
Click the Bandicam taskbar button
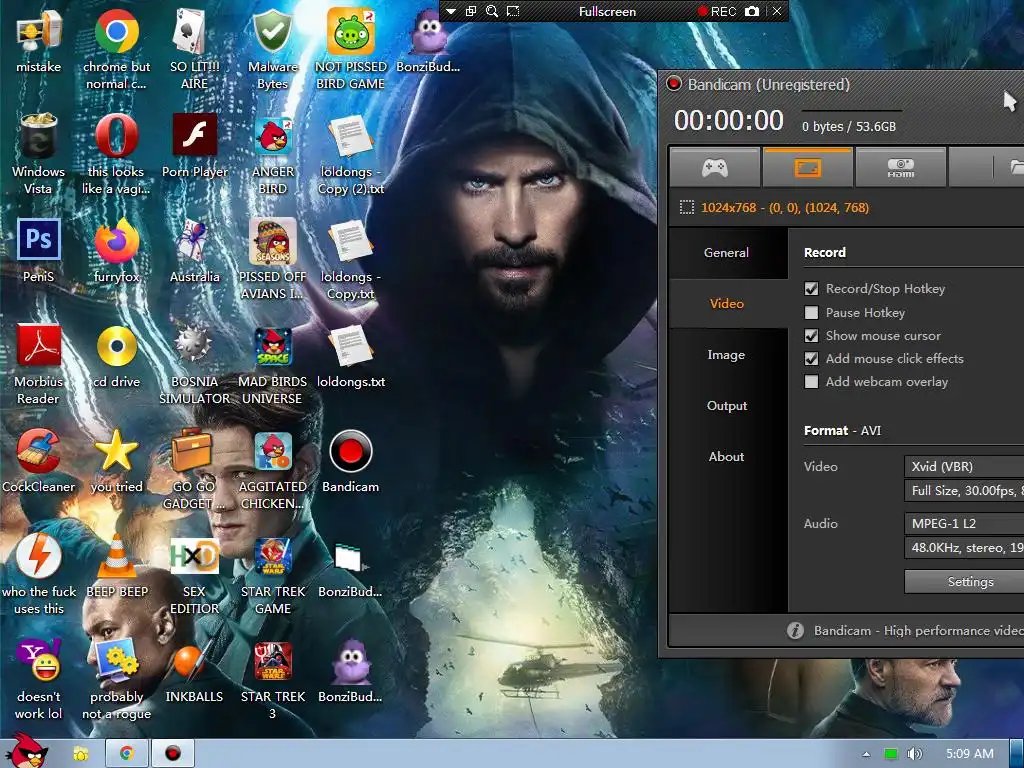[x=172, y=754]
